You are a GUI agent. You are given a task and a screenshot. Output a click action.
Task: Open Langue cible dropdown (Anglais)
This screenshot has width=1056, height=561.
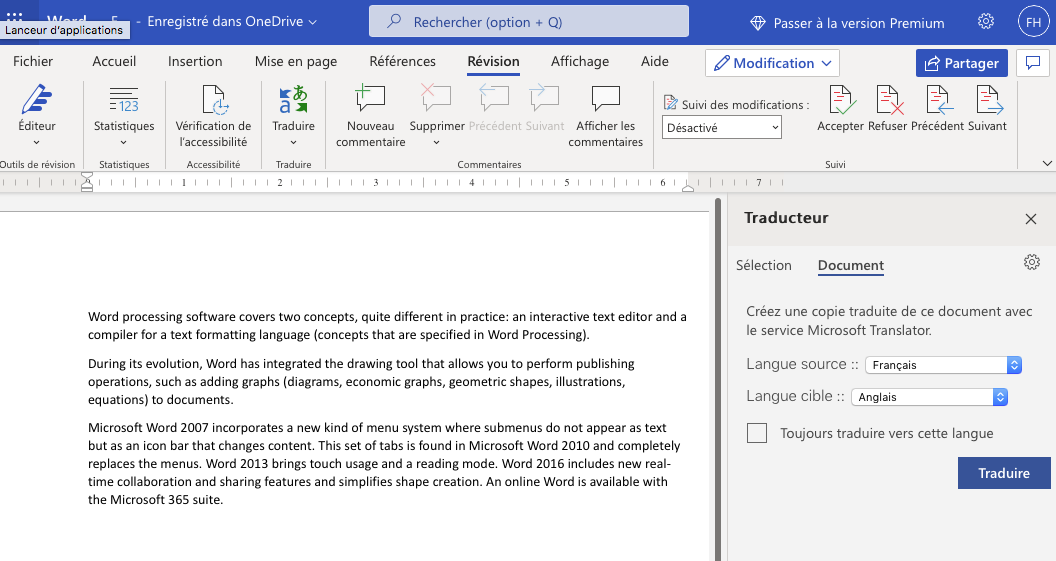[929, 397]
